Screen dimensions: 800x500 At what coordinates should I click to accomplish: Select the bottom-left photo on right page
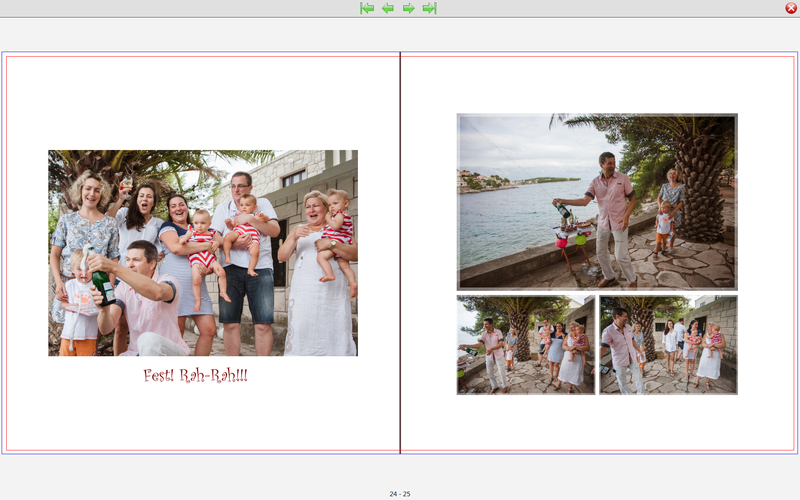click(x=526, y=344)
